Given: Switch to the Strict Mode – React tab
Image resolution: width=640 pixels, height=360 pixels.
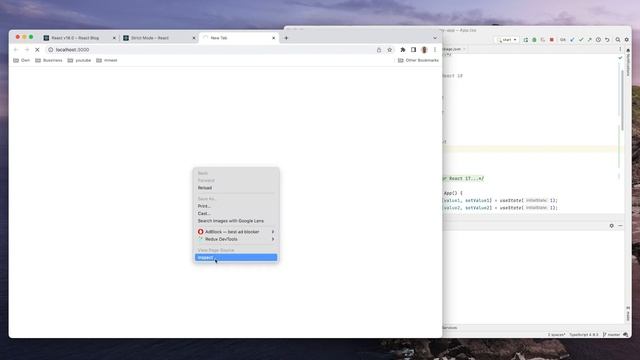Looking at the screenshot, I should coord(158,38).
